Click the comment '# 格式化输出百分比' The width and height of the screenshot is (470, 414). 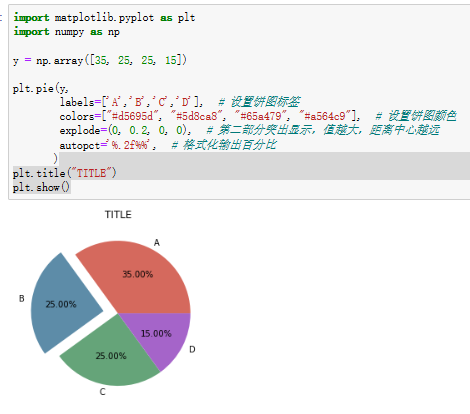point(224,145)
